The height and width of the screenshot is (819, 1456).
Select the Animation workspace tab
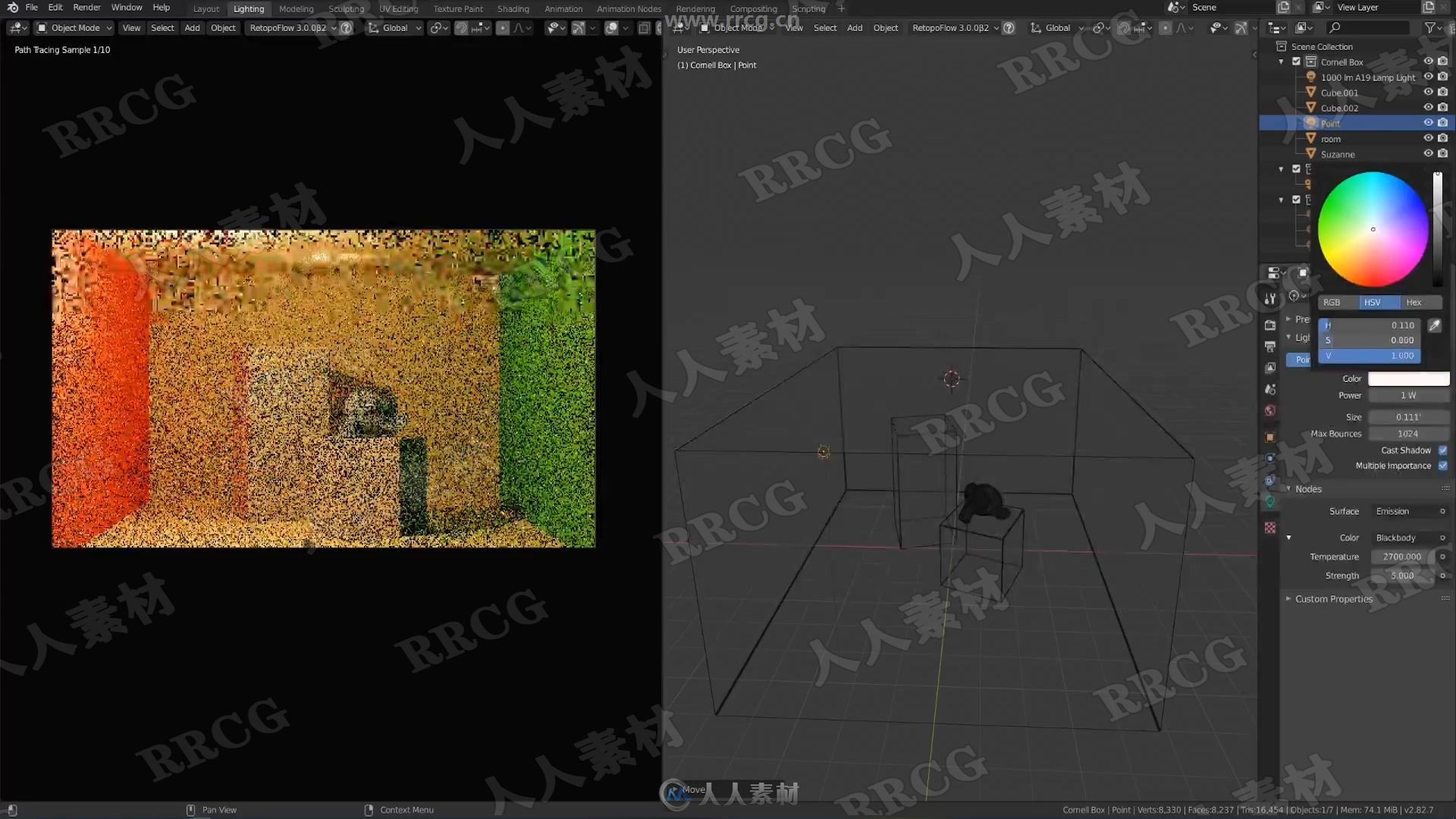click(564, 8)
